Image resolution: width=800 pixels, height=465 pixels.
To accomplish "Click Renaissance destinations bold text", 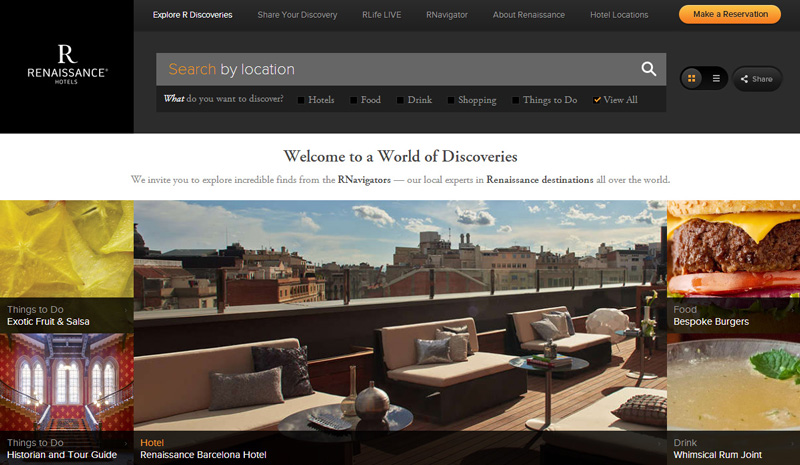I will (540, 180).
